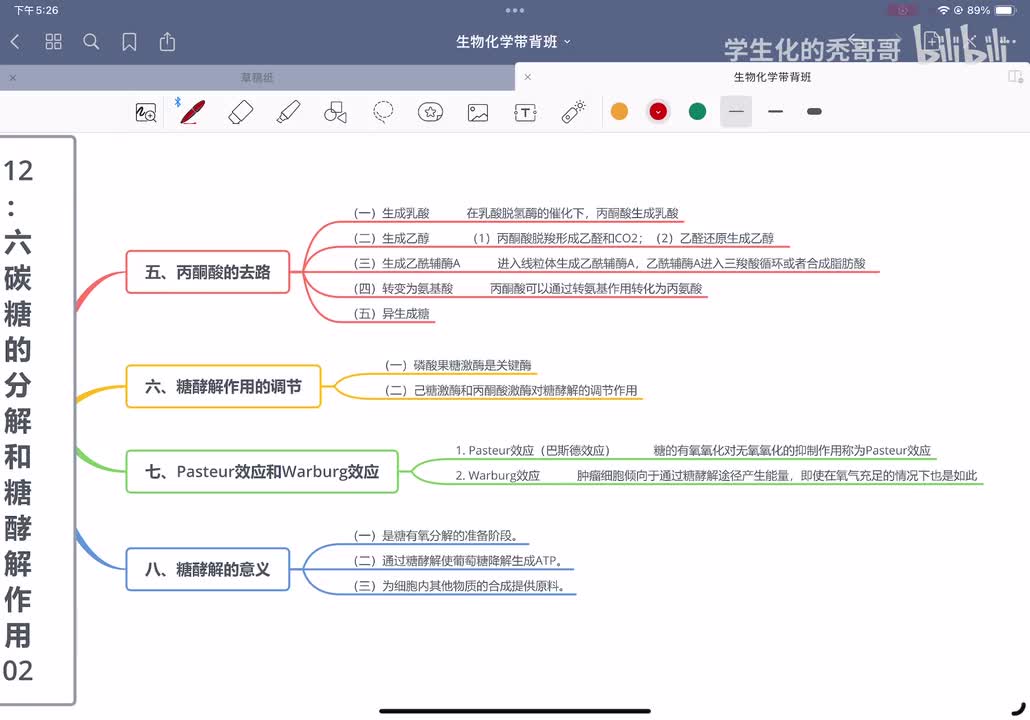Click the 2. Warburg效应 branch
This screenshot has height=720, width=1030.
[x=497, y=476]
